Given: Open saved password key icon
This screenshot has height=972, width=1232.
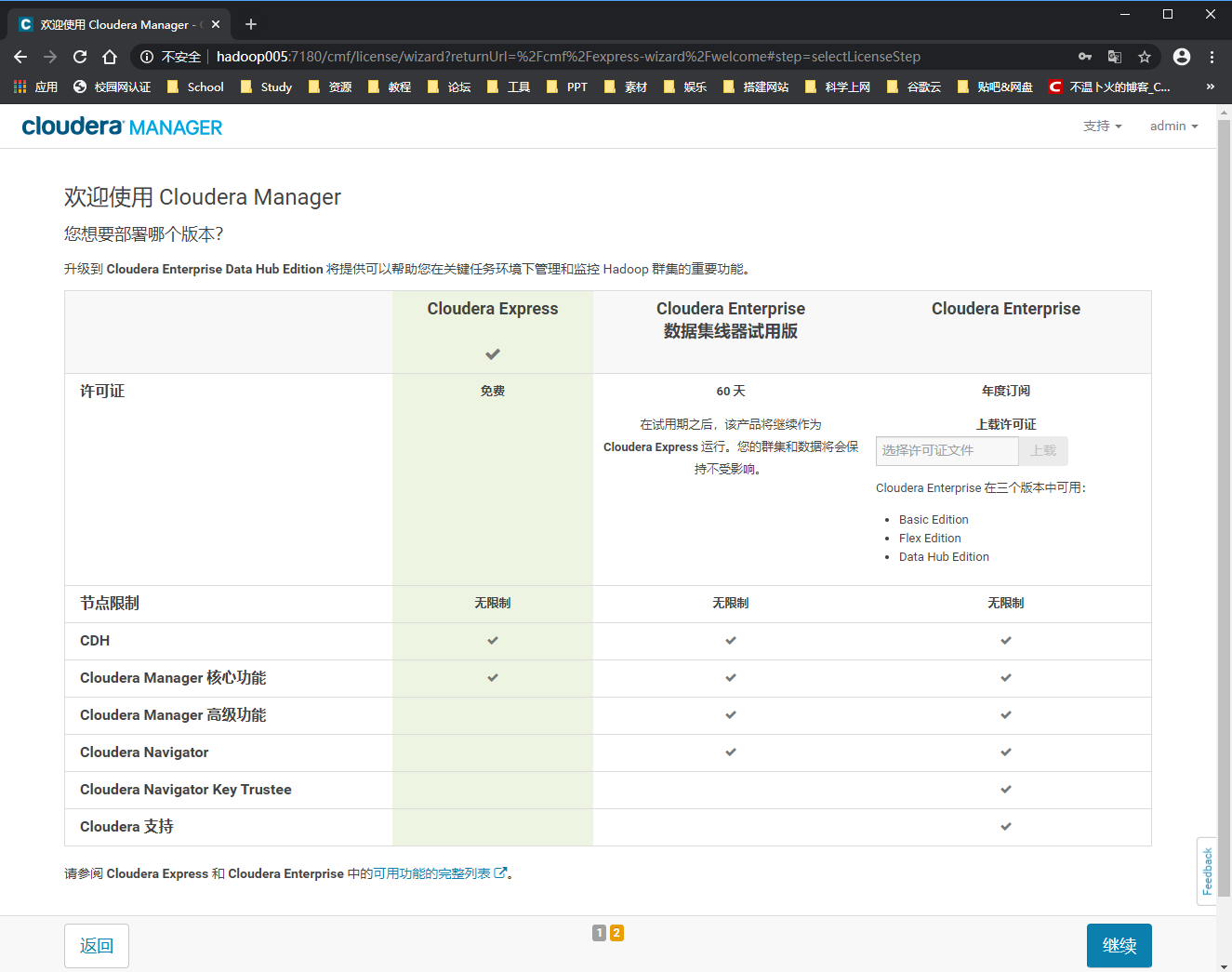Looking at the screenshot, I should 1085,57.
